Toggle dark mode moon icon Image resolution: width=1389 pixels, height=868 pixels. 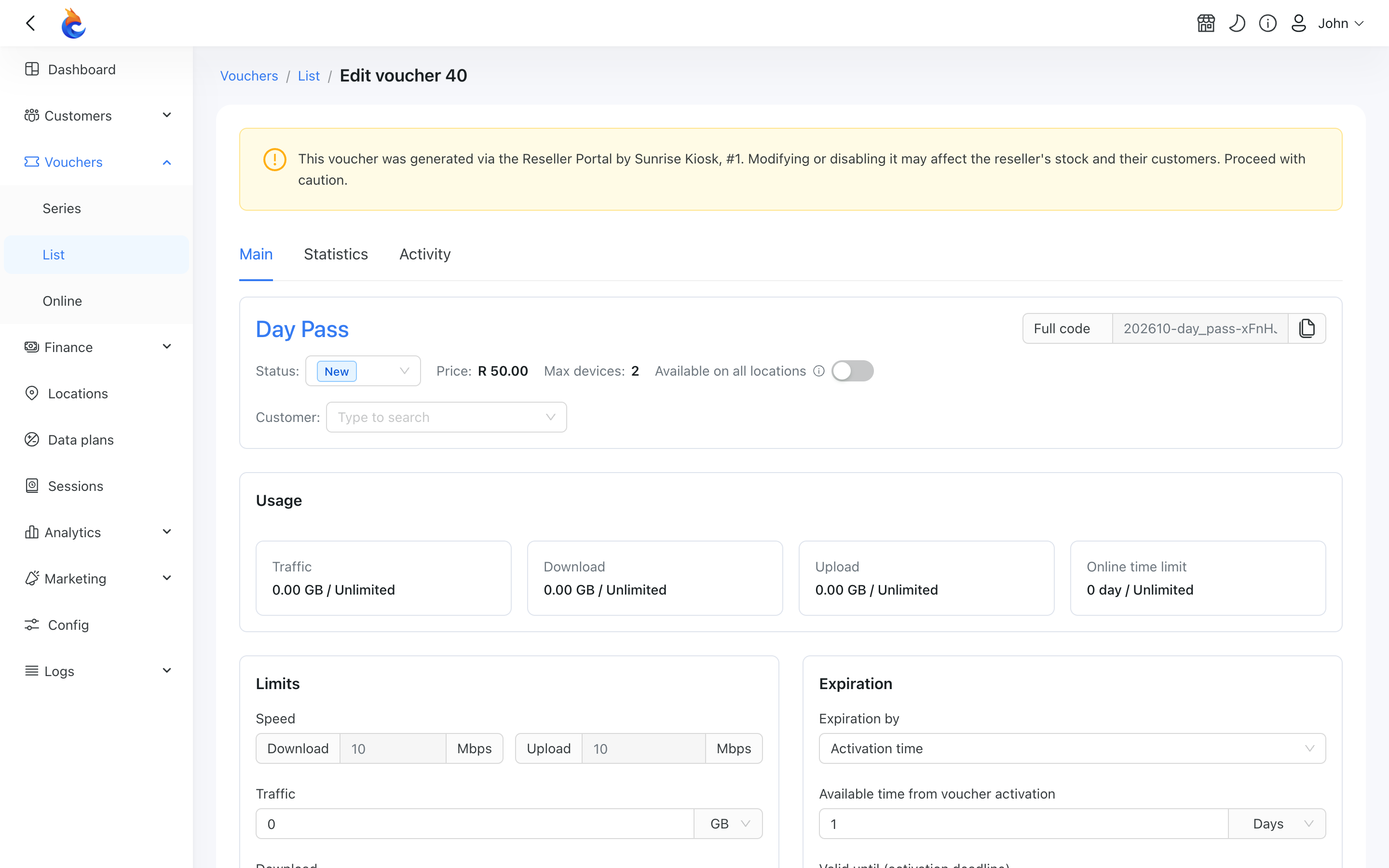pos(1237,24)
